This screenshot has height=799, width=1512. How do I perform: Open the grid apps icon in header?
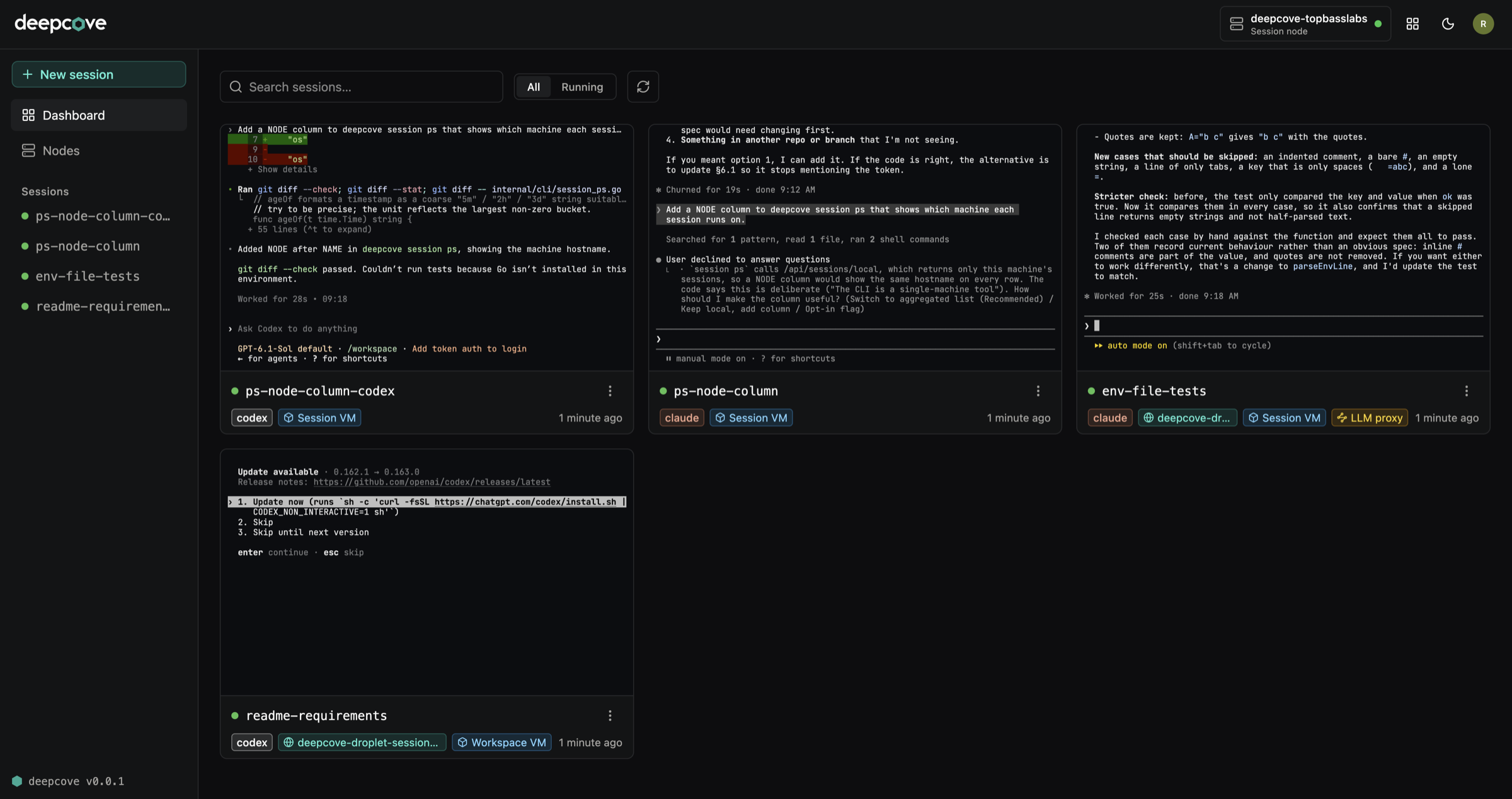click(x=1412, y=24)
